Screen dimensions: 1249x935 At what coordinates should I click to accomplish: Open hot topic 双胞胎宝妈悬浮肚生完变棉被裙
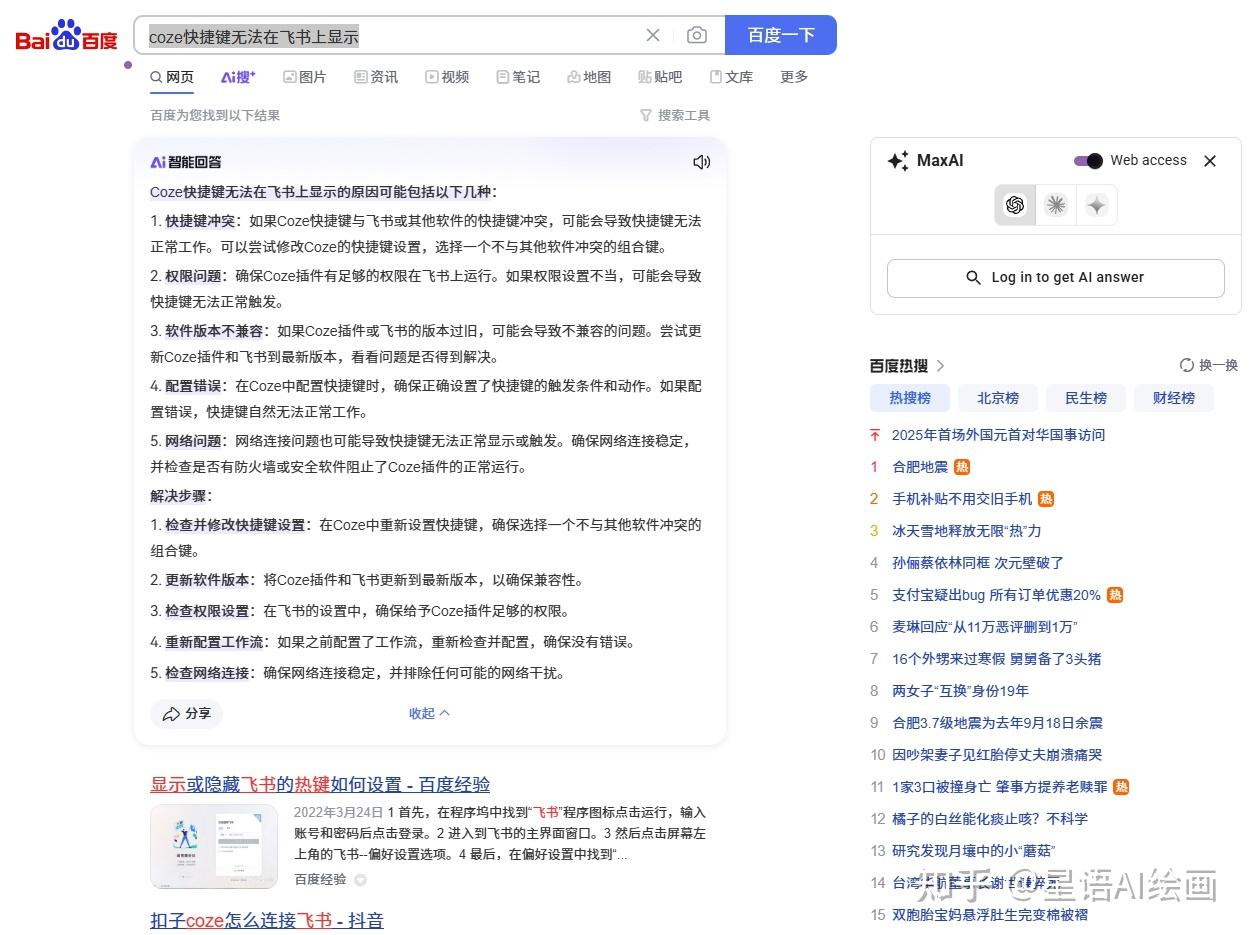point(990,915)
